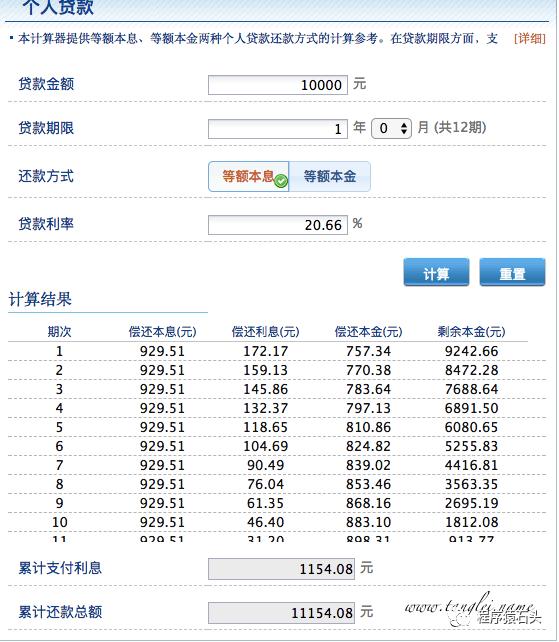The width and height of the screenshot is (559, 642).
Task: Click principal value 839.02
Action: (x=369, y=465)
